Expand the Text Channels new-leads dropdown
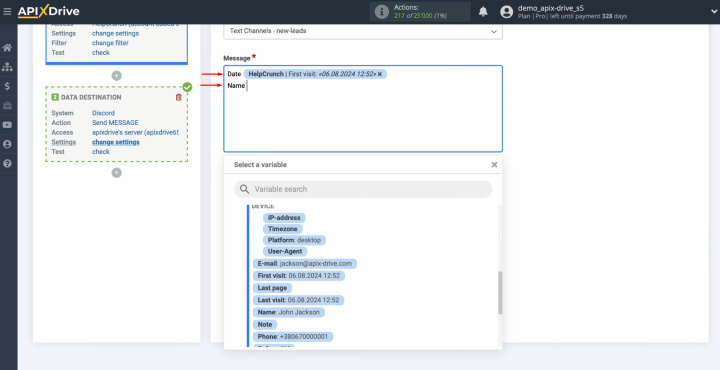The width and height of the screenshot is (720, 370). (x=363, y=31)
